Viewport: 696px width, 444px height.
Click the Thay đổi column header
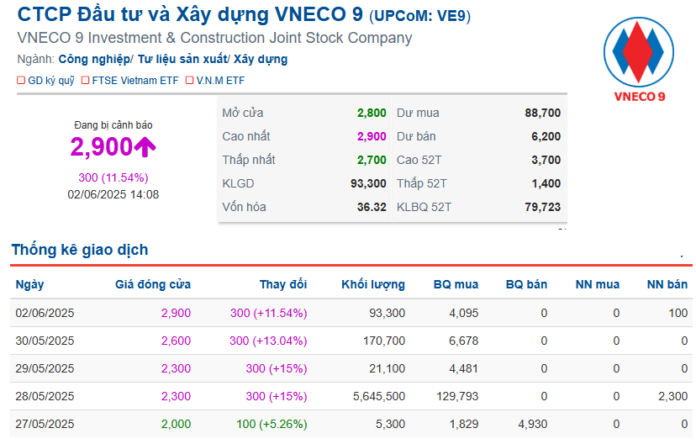[x=283, y=285]
